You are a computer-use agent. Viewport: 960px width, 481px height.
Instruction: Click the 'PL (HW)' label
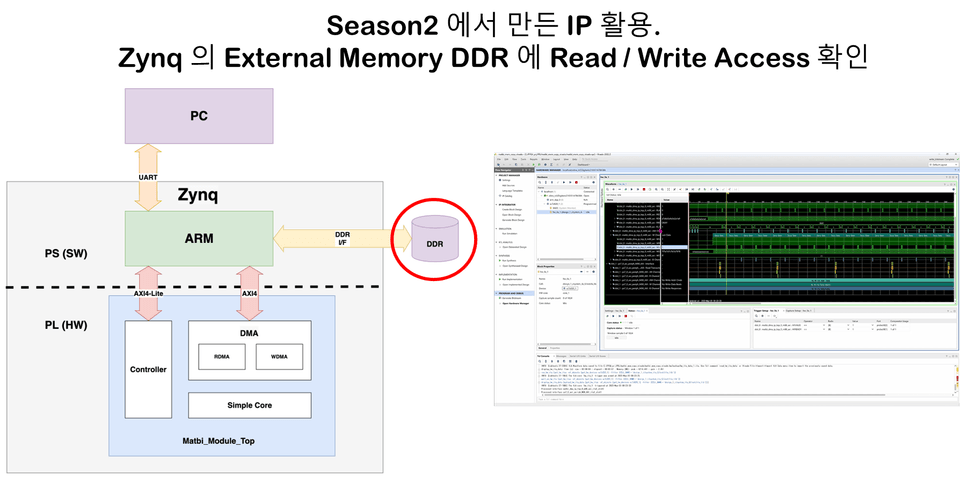point(66,325)
